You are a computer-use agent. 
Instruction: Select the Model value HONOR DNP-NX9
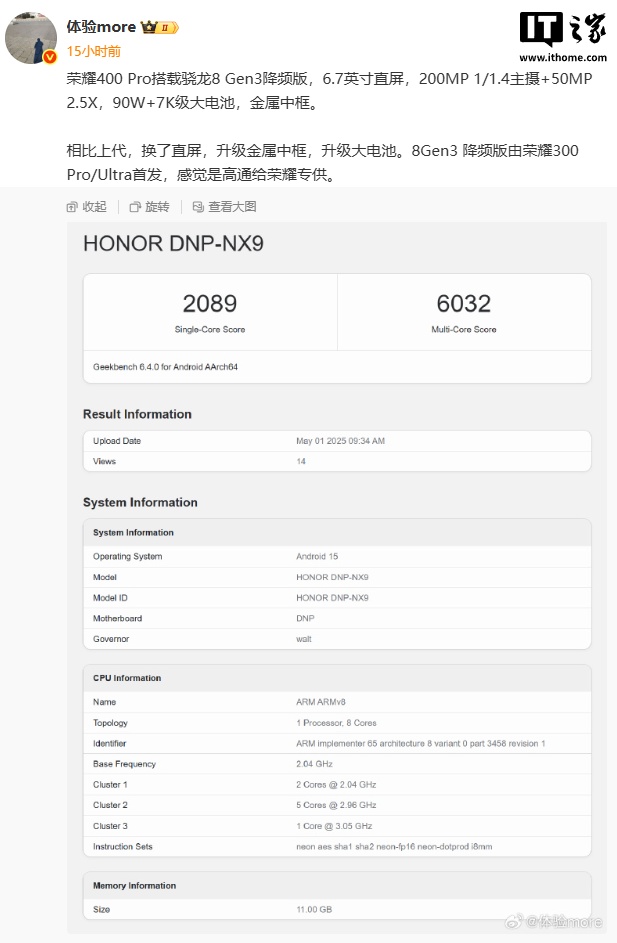click(332, 577)
